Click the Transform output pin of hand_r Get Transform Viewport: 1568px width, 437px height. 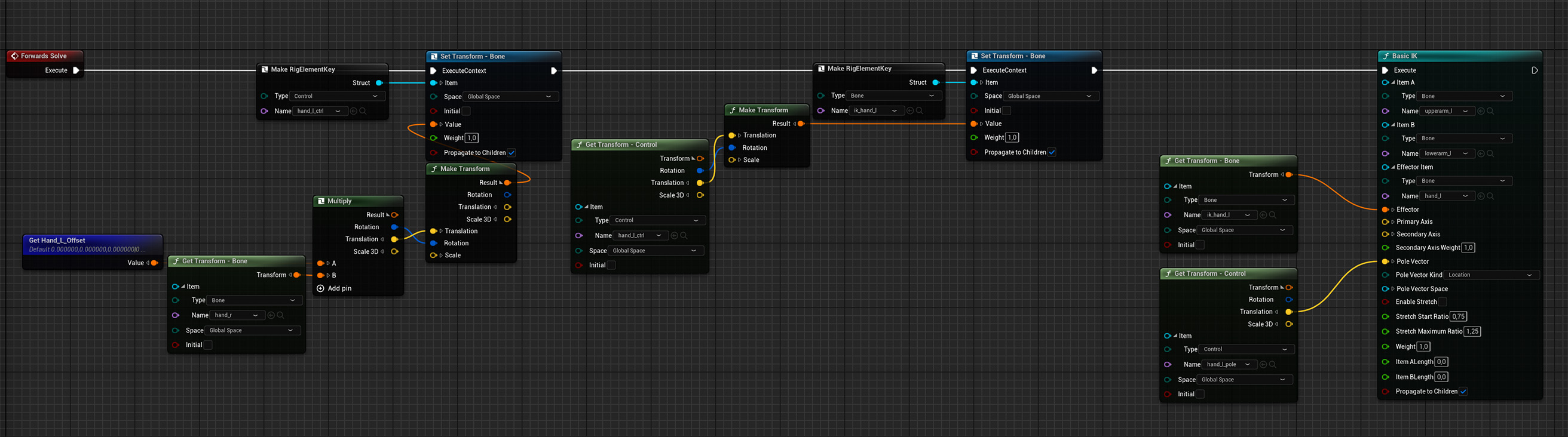point(297,275)
